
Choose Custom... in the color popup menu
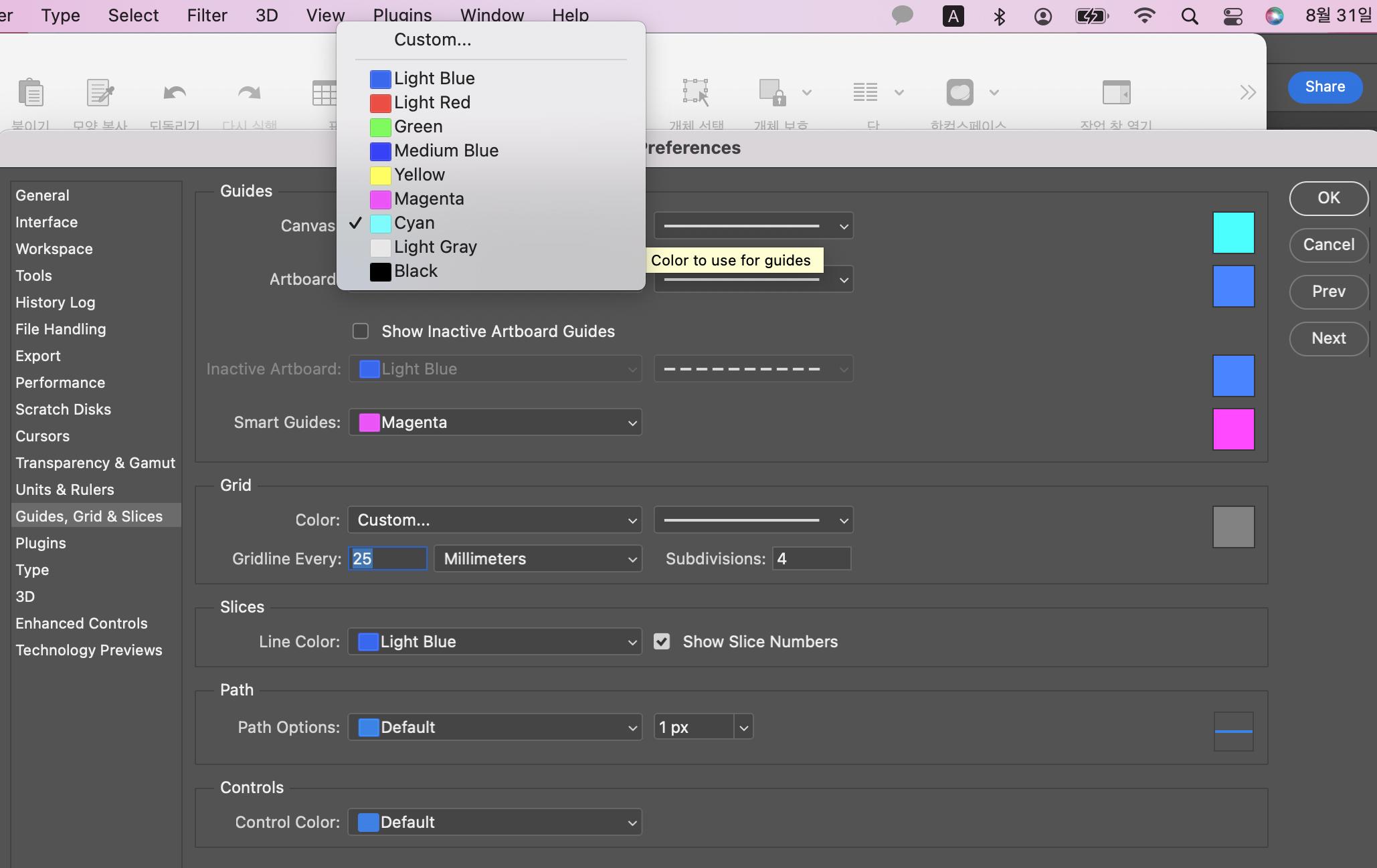[x=491, y=39]
